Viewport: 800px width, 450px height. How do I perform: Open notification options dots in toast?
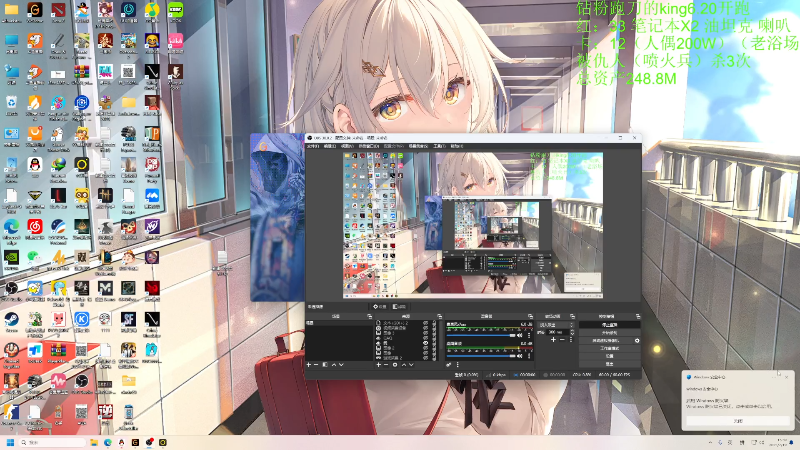click(774, 377)
